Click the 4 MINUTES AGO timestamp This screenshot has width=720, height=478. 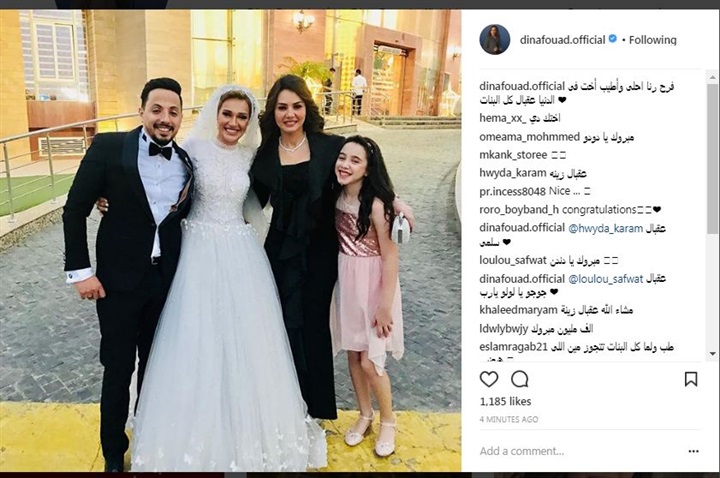coord(509,419)
